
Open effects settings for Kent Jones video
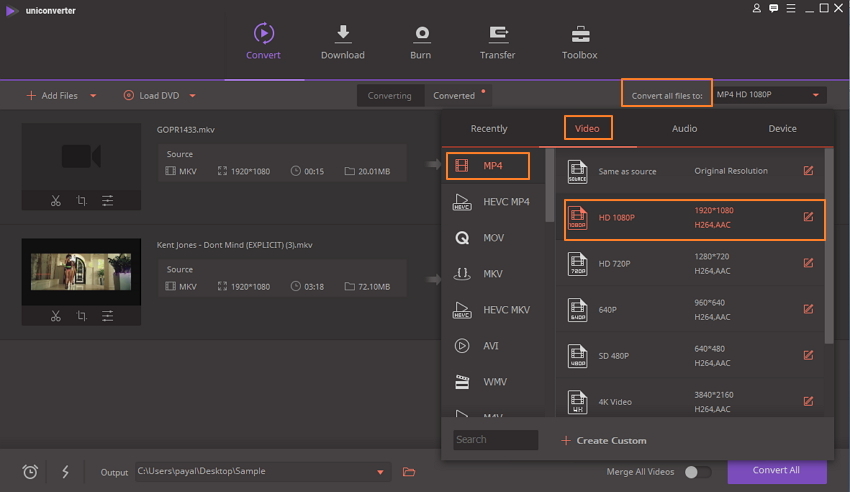[x=107, y=316]
